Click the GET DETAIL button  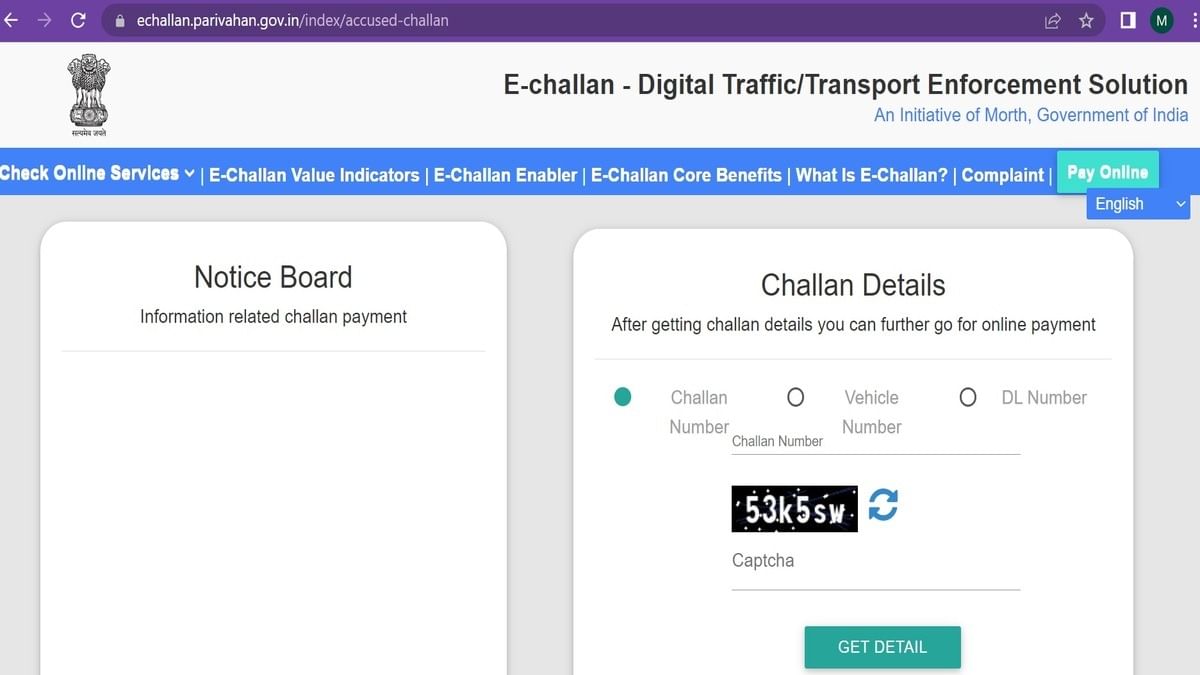(882, 647)
